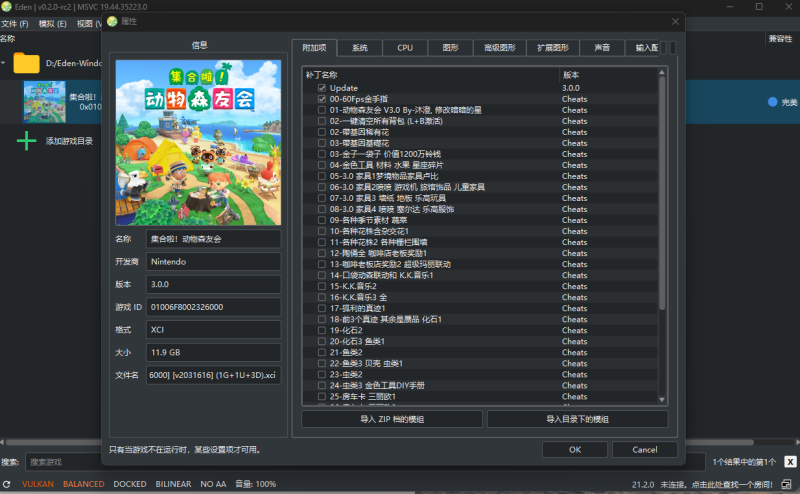The width and height of the screenshot is (800, 494).
Task: Click the Cancel button
Action: click(x=645, y=450)
